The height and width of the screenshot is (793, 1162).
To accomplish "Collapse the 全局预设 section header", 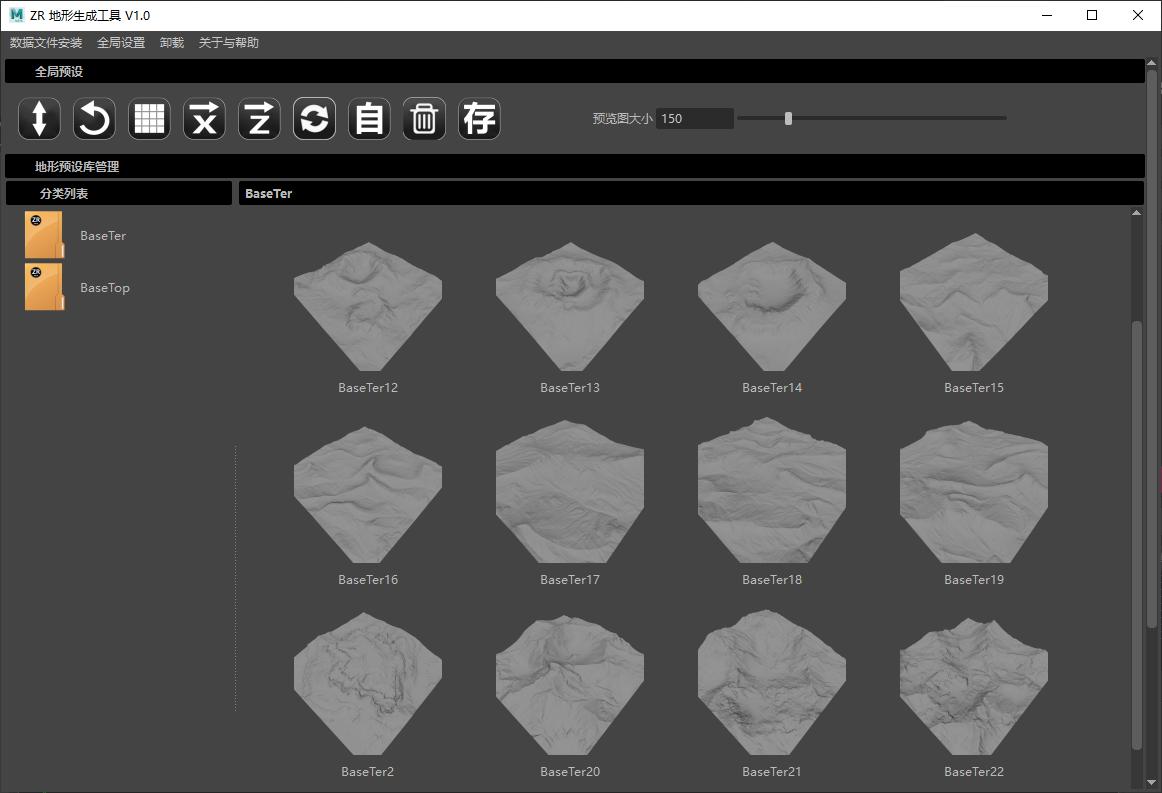I will (x=59, y=72).
